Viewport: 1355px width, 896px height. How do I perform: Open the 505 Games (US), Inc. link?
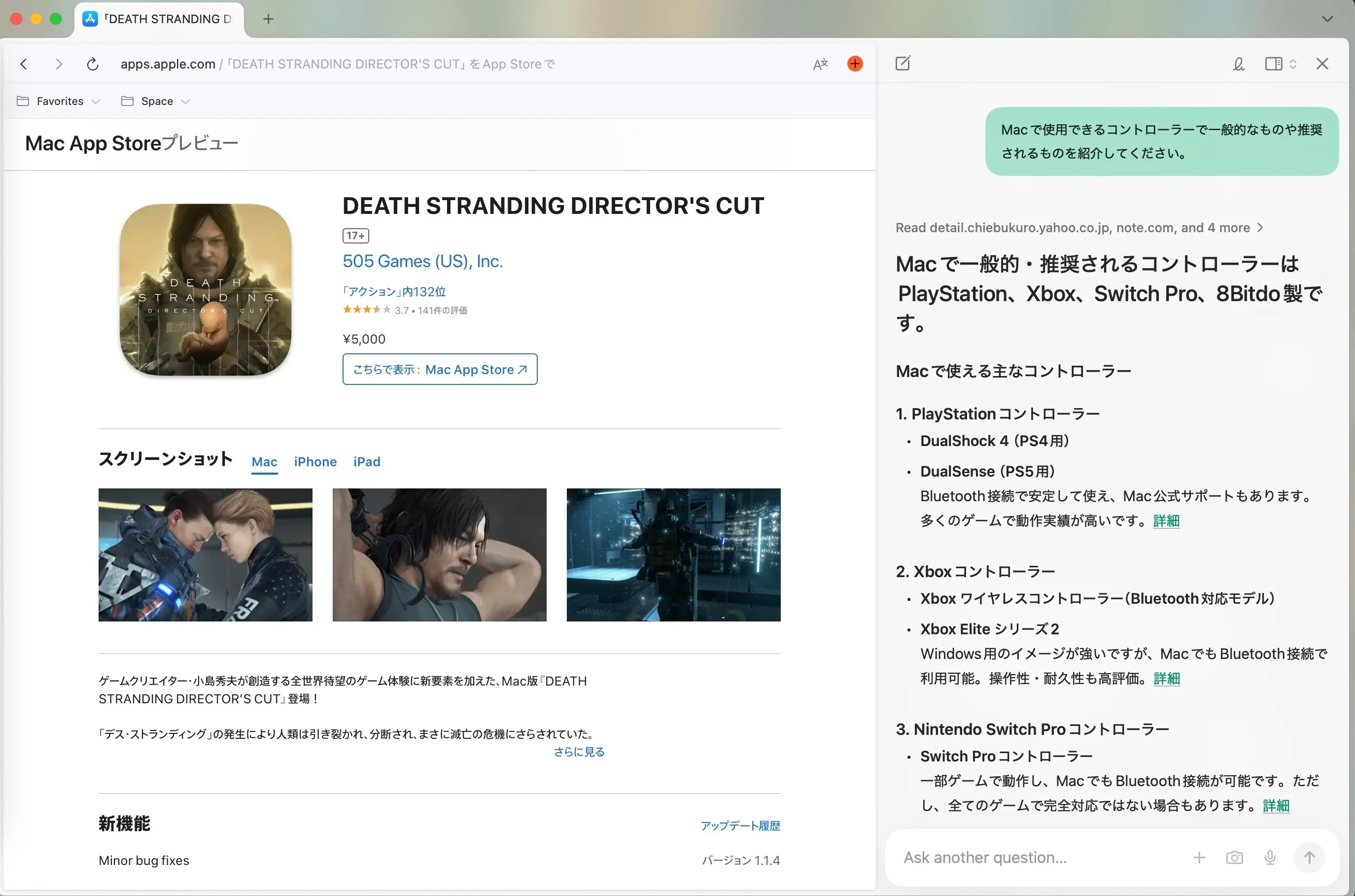[422, 261]
